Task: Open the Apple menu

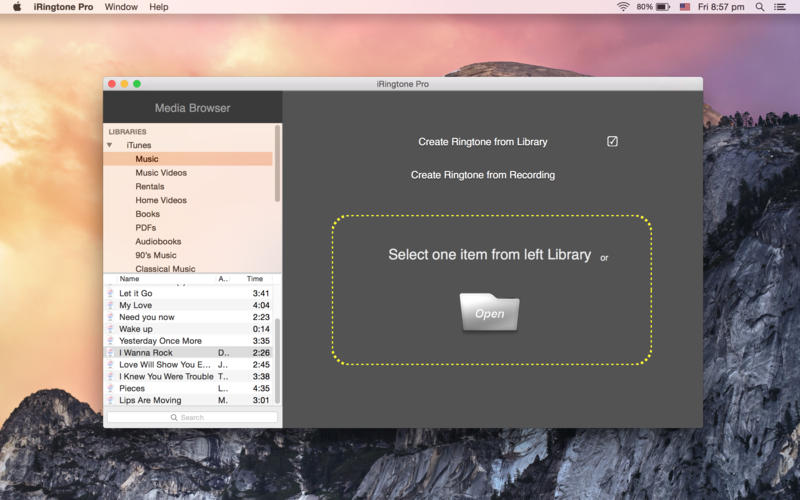Action: 17,7
